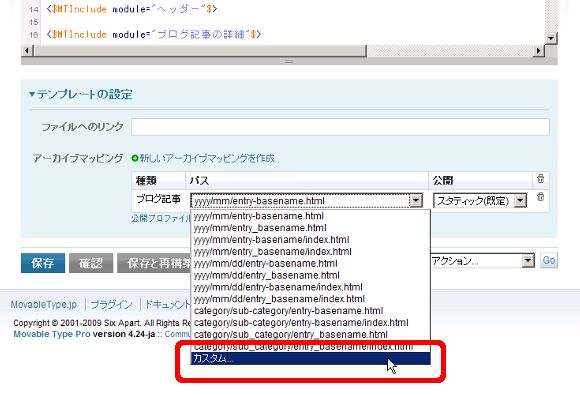Click the ファイルへのリンク input field
The width and height of the screenshot is (580, 395).
point(340,127)
